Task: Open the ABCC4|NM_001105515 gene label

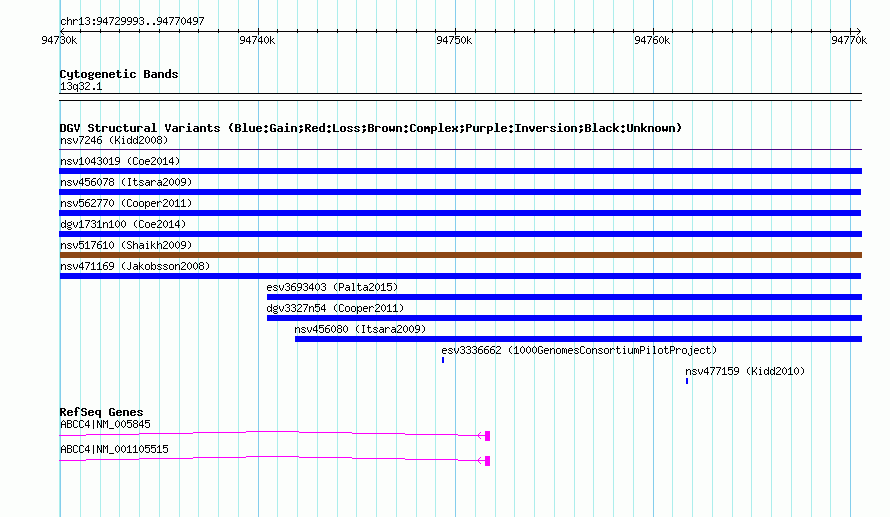Action: [x=114, y=449]
